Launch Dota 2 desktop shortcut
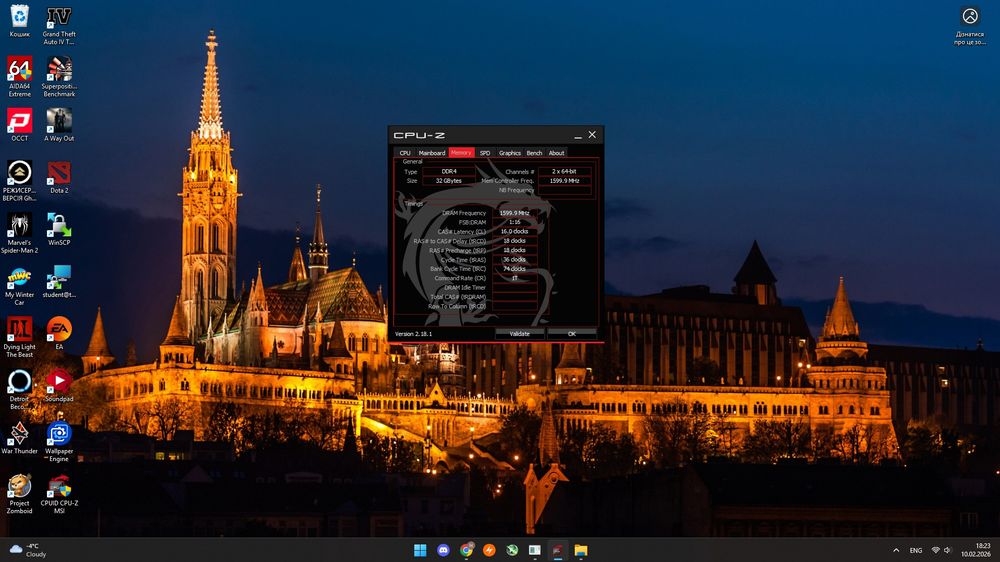 [59, 177]
